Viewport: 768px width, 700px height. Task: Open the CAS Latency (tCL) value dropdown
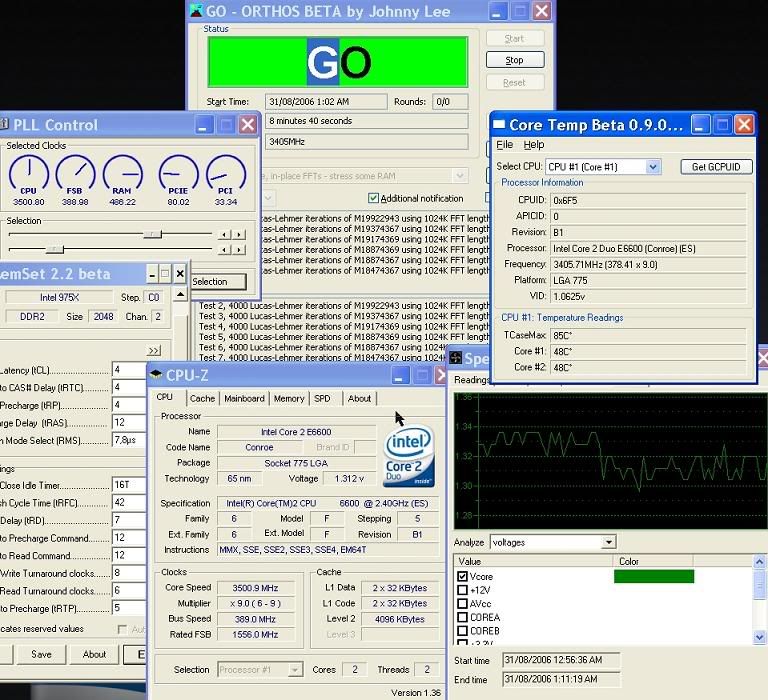(x=129, y=370)
